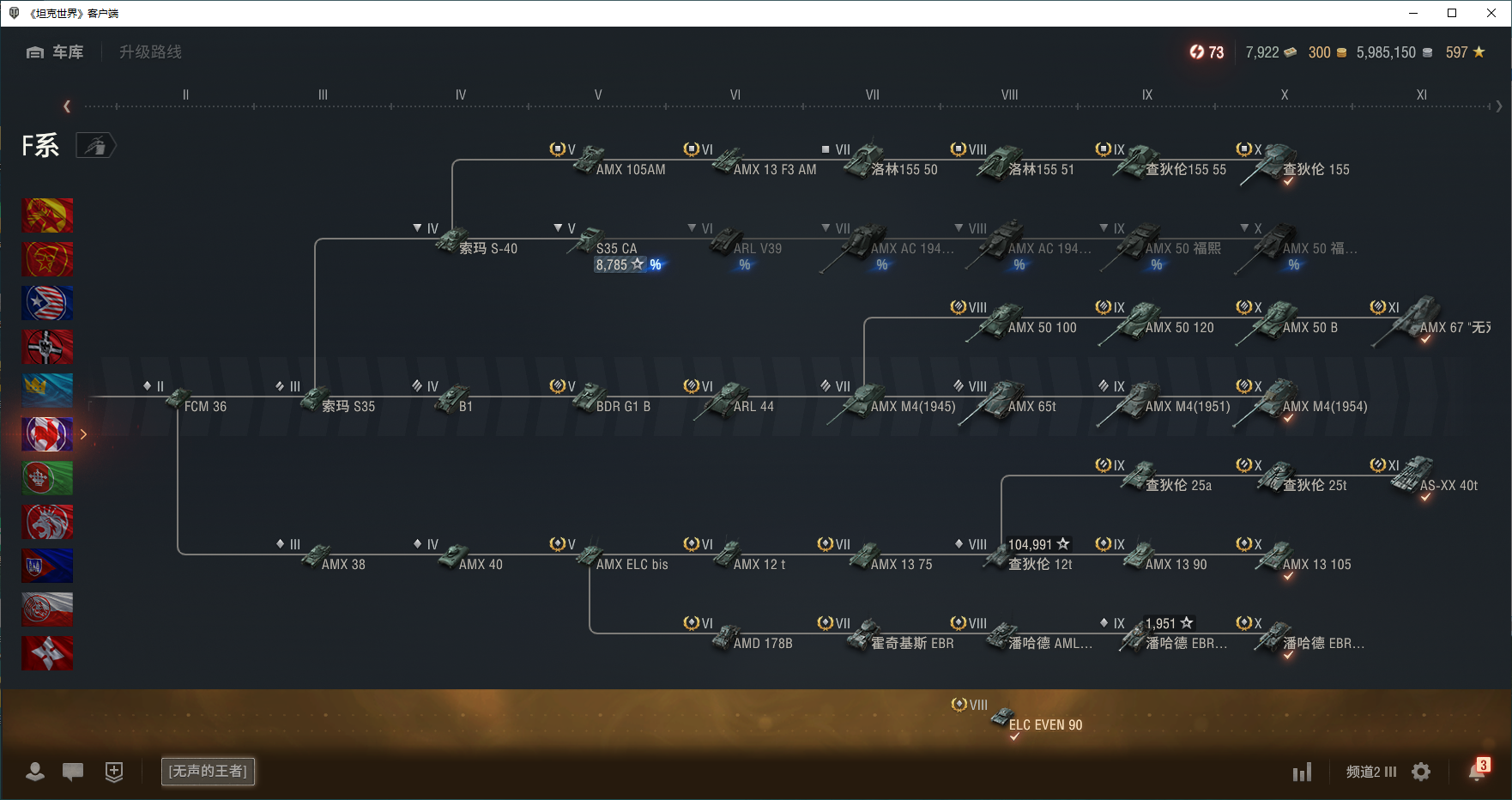Image resolution: width=1512 pixels, height=800 pixels.
Task: Open the 频道2 channel selector
Action: tap(1370, 772)
